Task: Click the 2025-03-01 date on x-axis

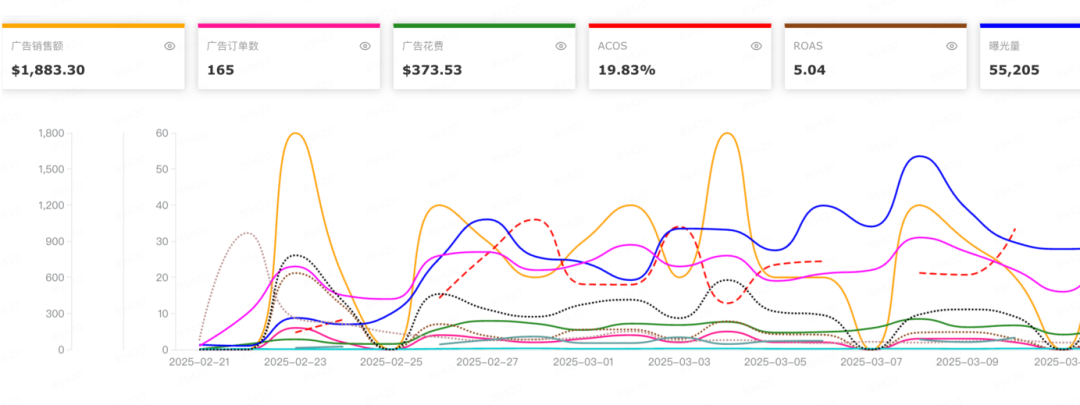Action: (x=585, y=361)
